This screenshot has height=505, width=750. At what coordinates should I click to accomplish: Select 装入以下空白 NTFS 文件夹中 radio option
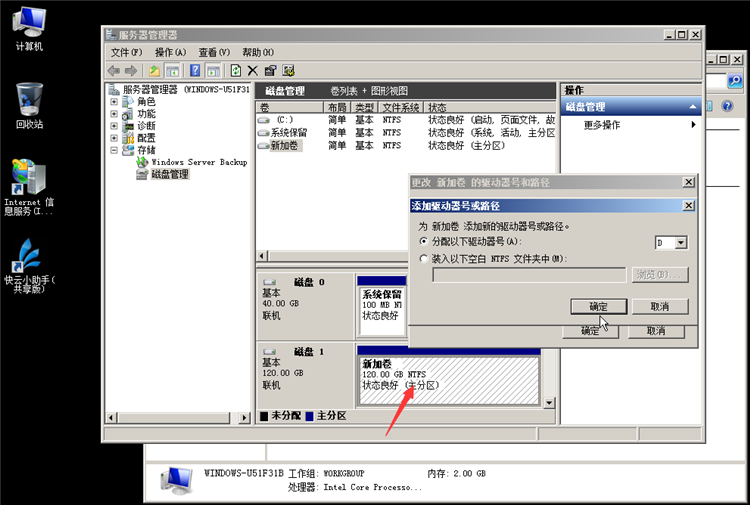pos(423,259)
